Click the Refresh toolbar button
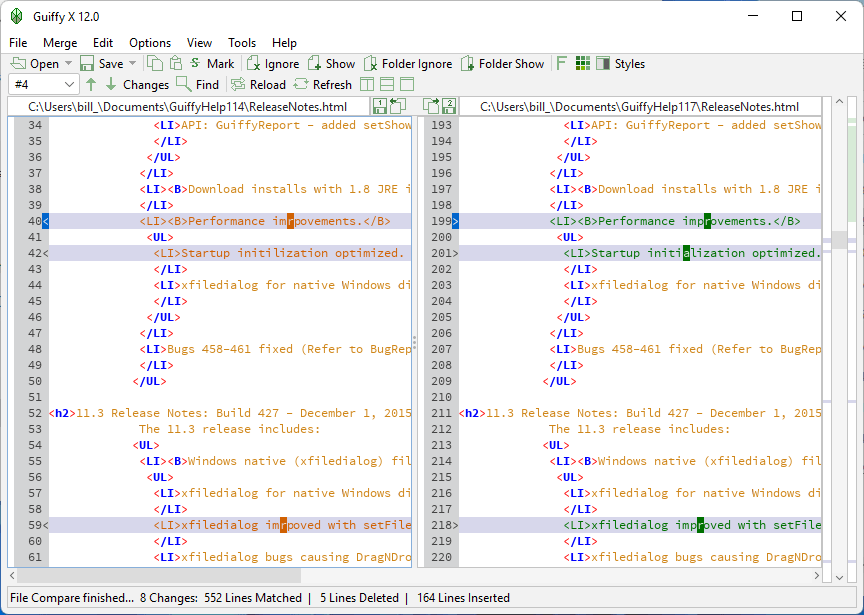 (x=323, y=84)
